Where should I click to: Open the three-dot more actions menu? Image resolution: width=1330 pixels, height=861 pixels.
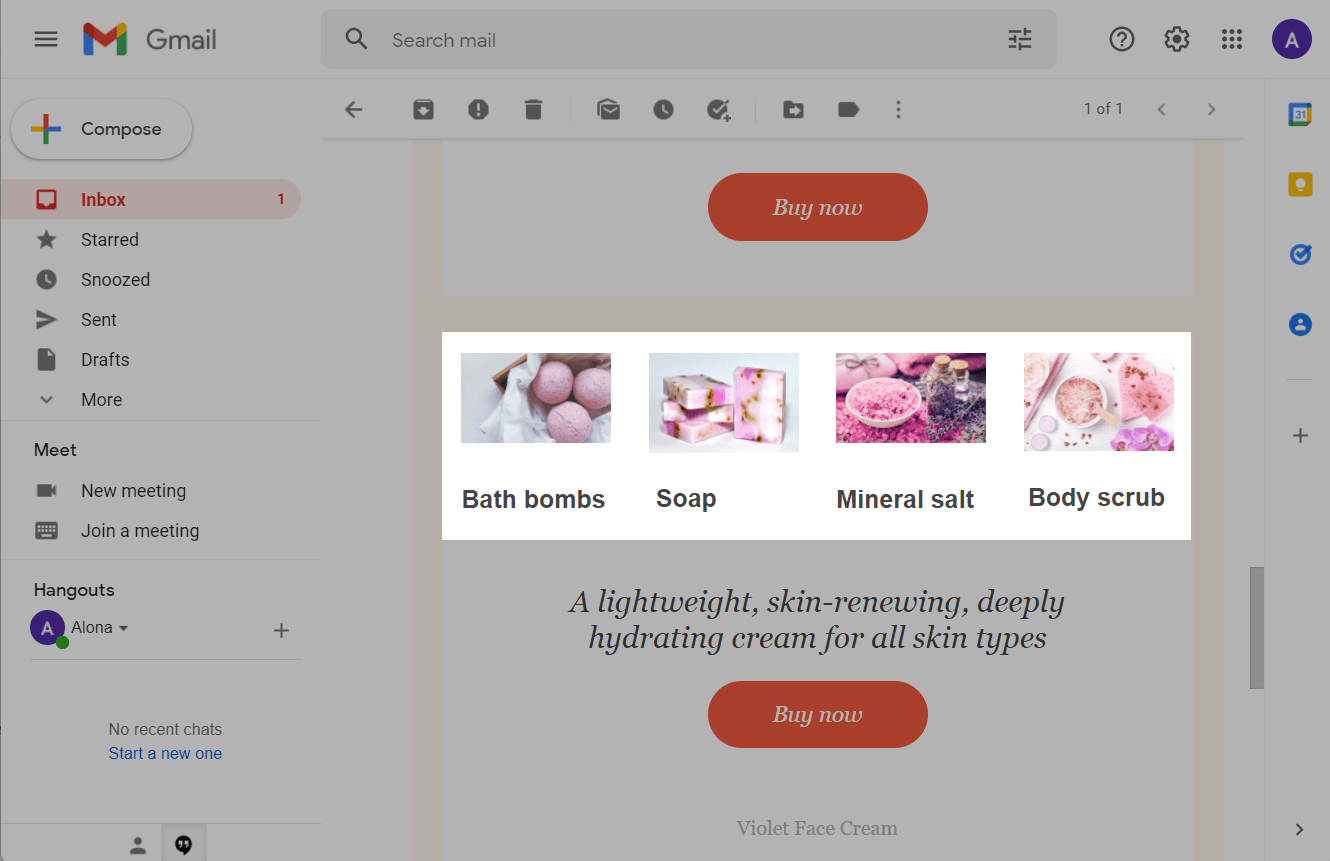(x=898, y=110)
